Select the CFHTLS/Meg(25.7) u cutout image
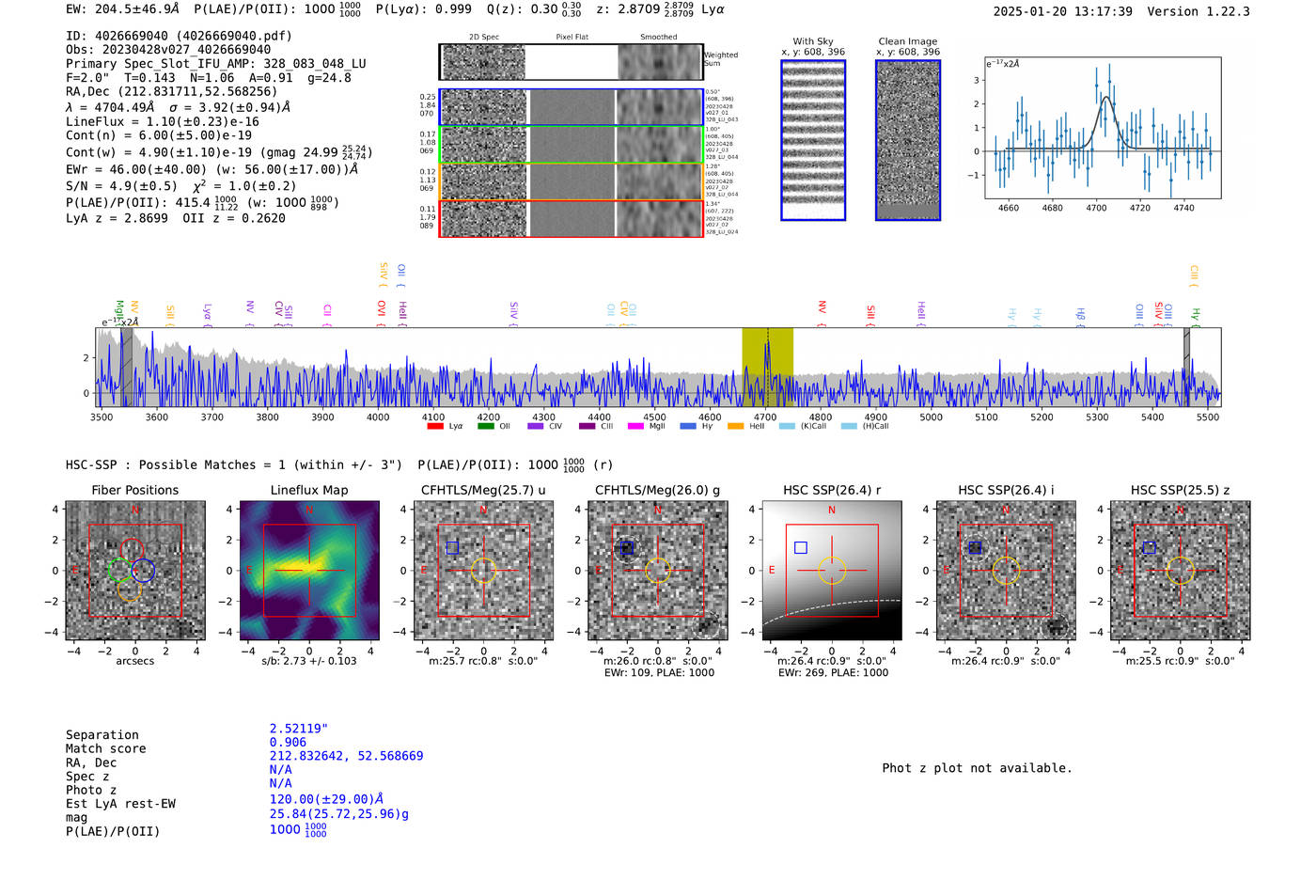Screen dimensions: 1316x896 [484, 571]
